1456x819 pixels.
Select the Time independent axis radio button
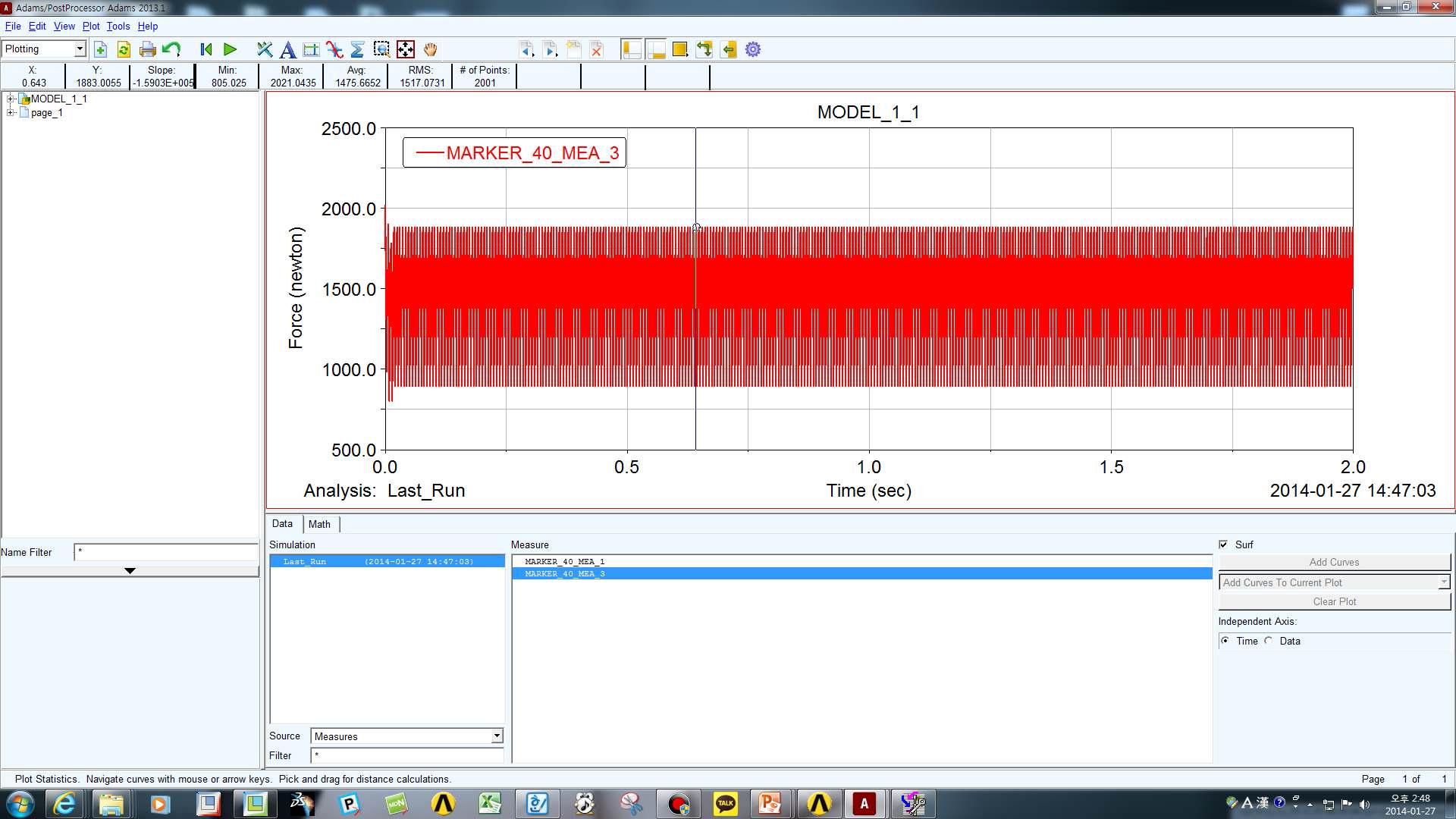pyautogui.click(x=1225, y=641)
